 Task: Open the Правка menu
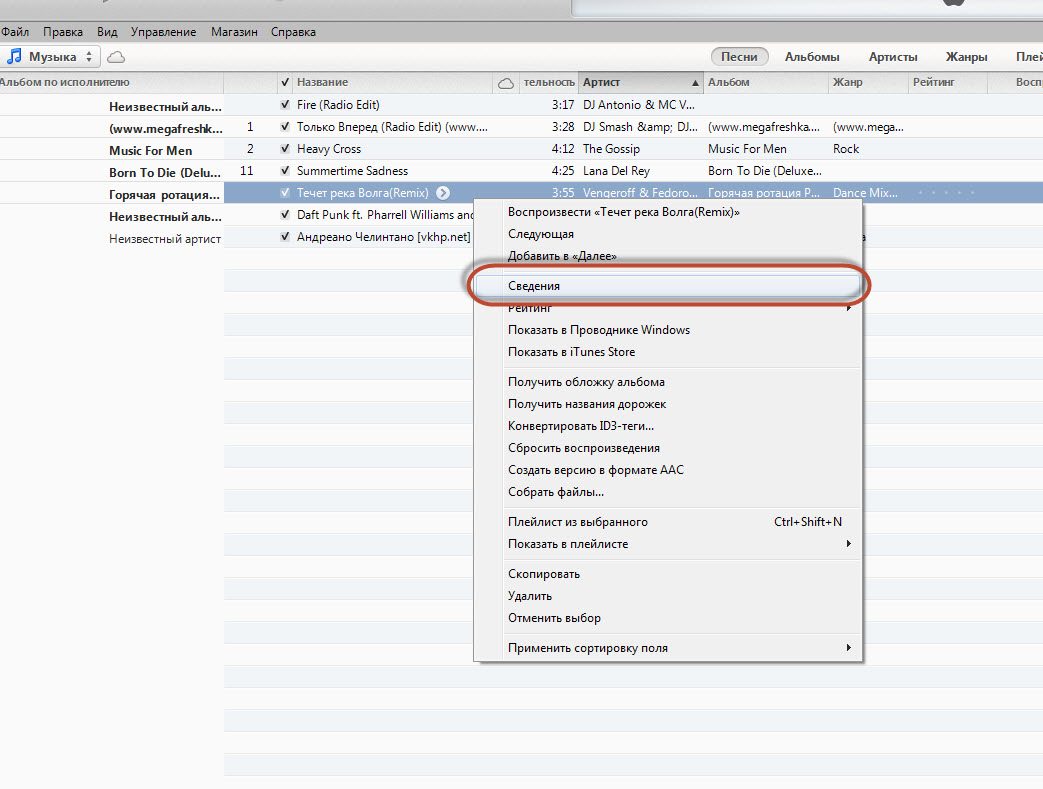(63, 32)
